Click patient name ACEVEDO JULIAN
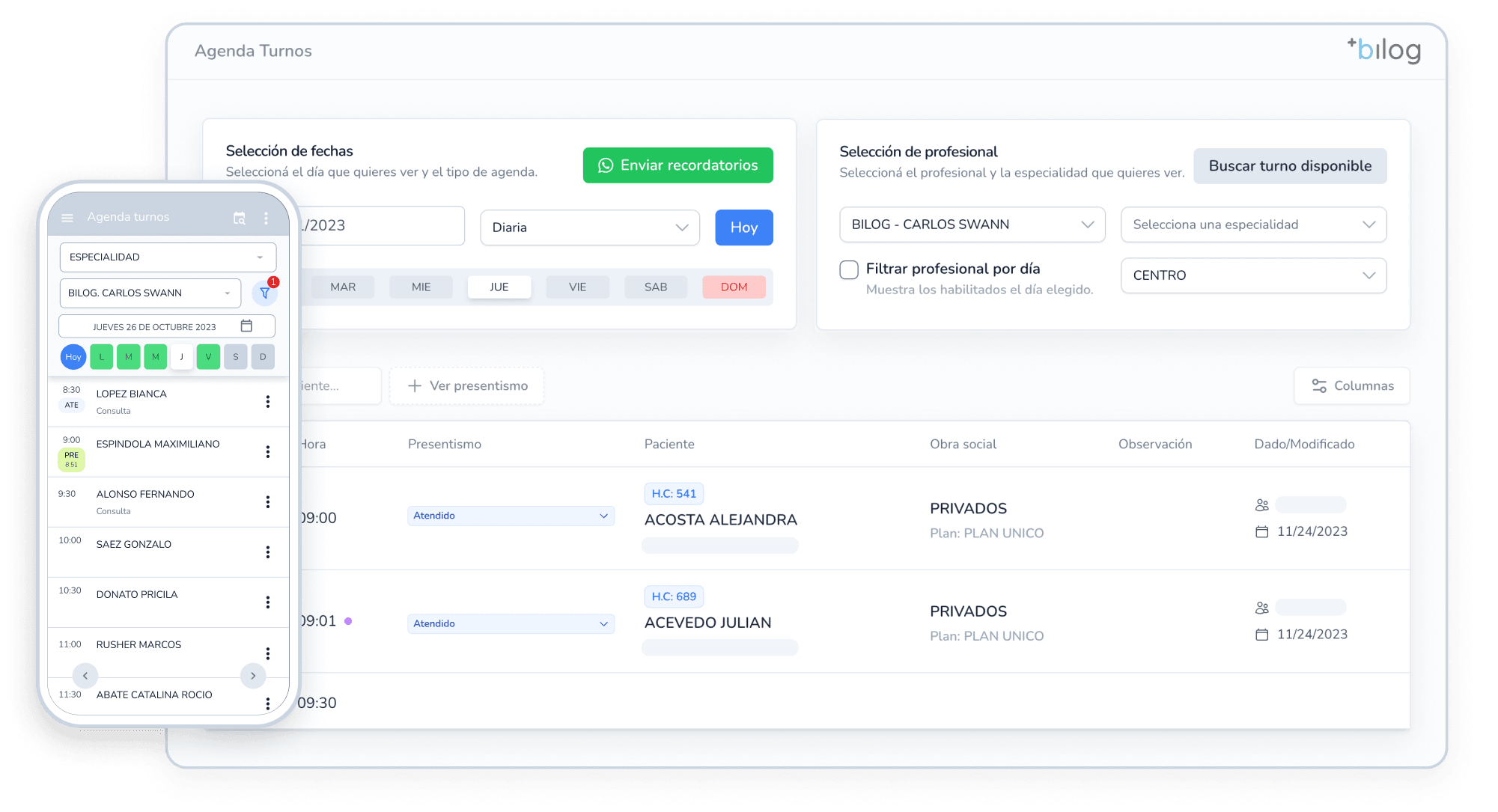This screenshot has width=1498, height=812. click(708, 623)
